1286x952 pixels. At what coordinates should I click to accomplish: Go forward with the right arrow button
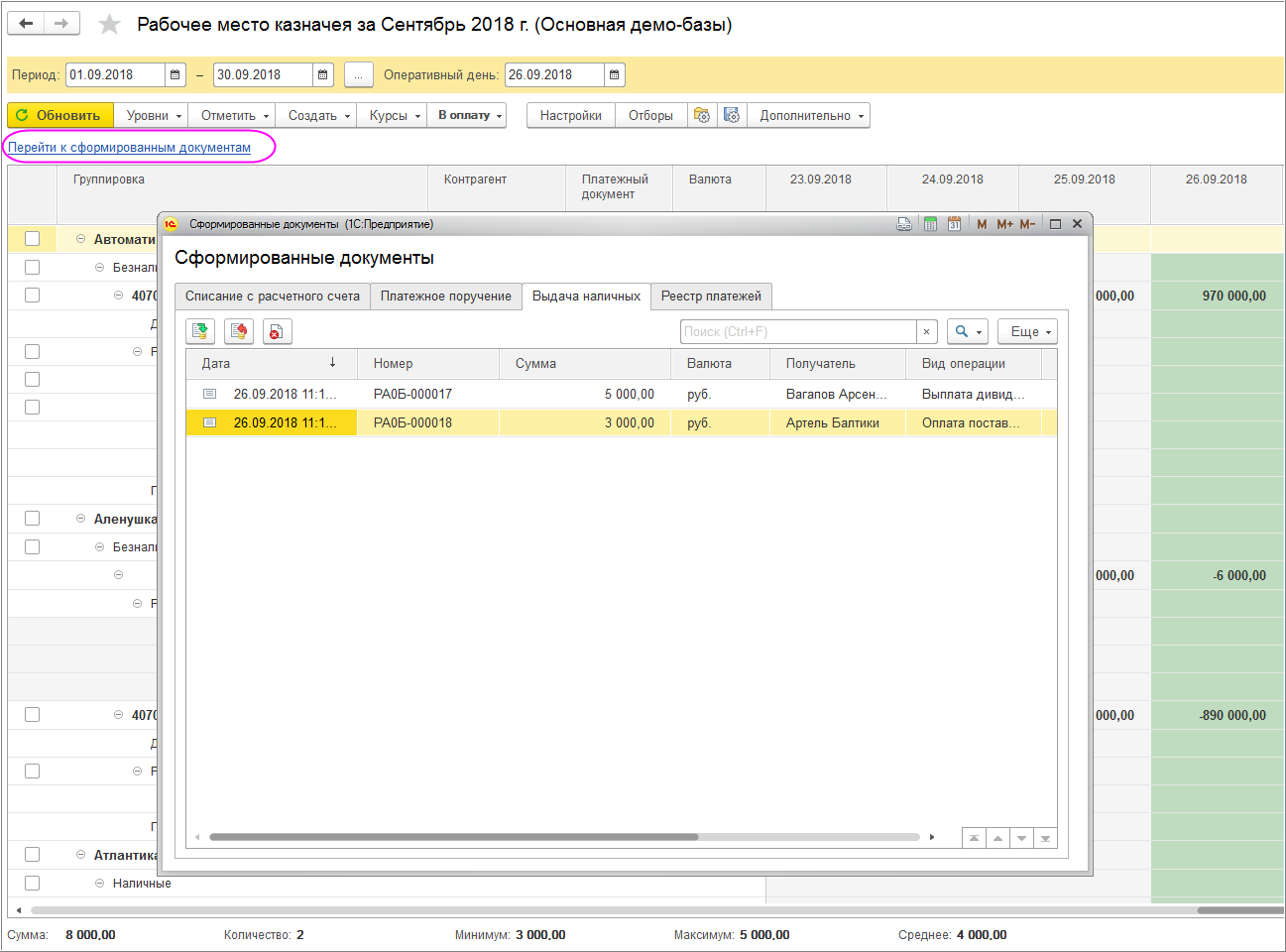point(61,24)
